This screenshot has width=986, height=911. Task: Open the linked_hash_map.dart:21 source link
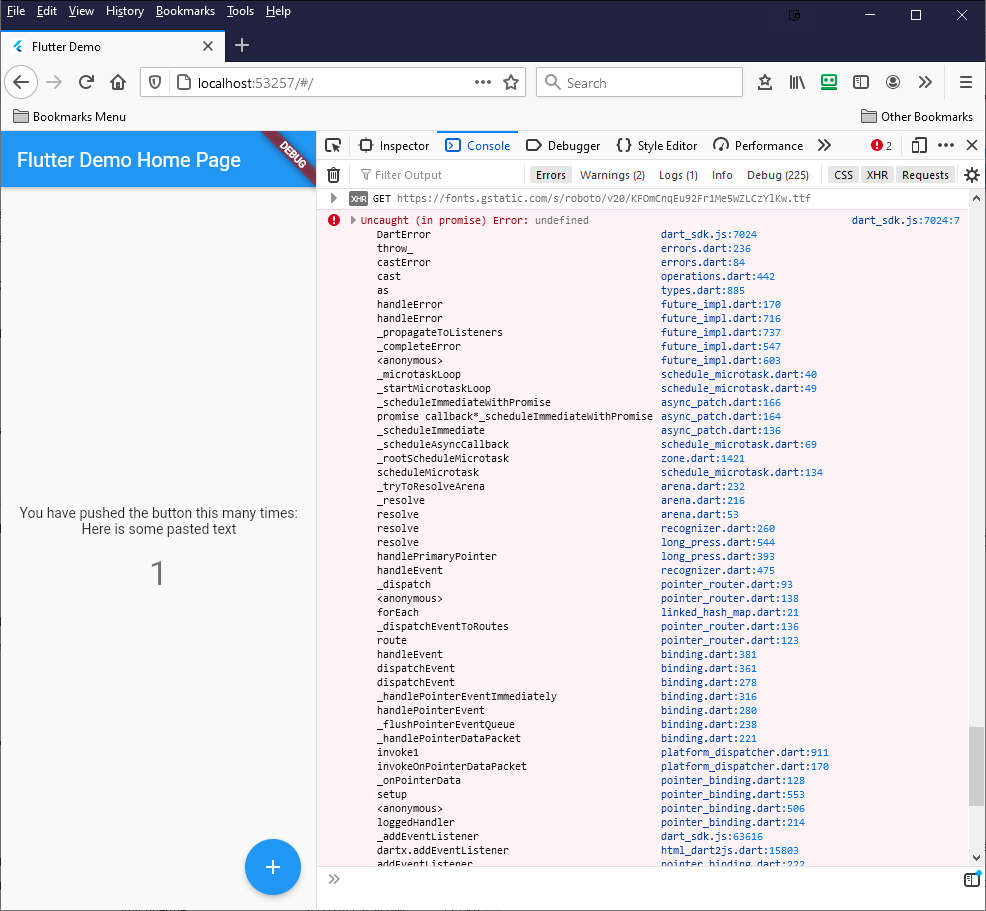[729, 612]
